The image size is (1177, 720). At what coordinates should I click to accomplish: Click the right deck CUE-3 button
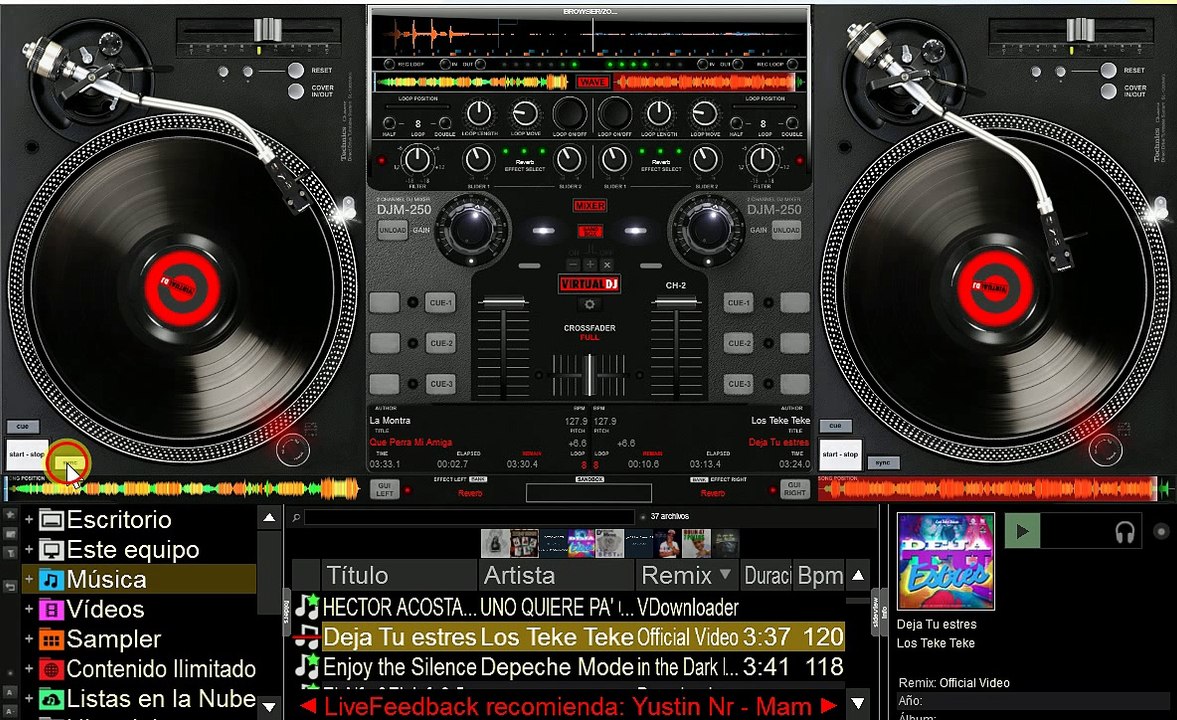click(x=739, y=384)
